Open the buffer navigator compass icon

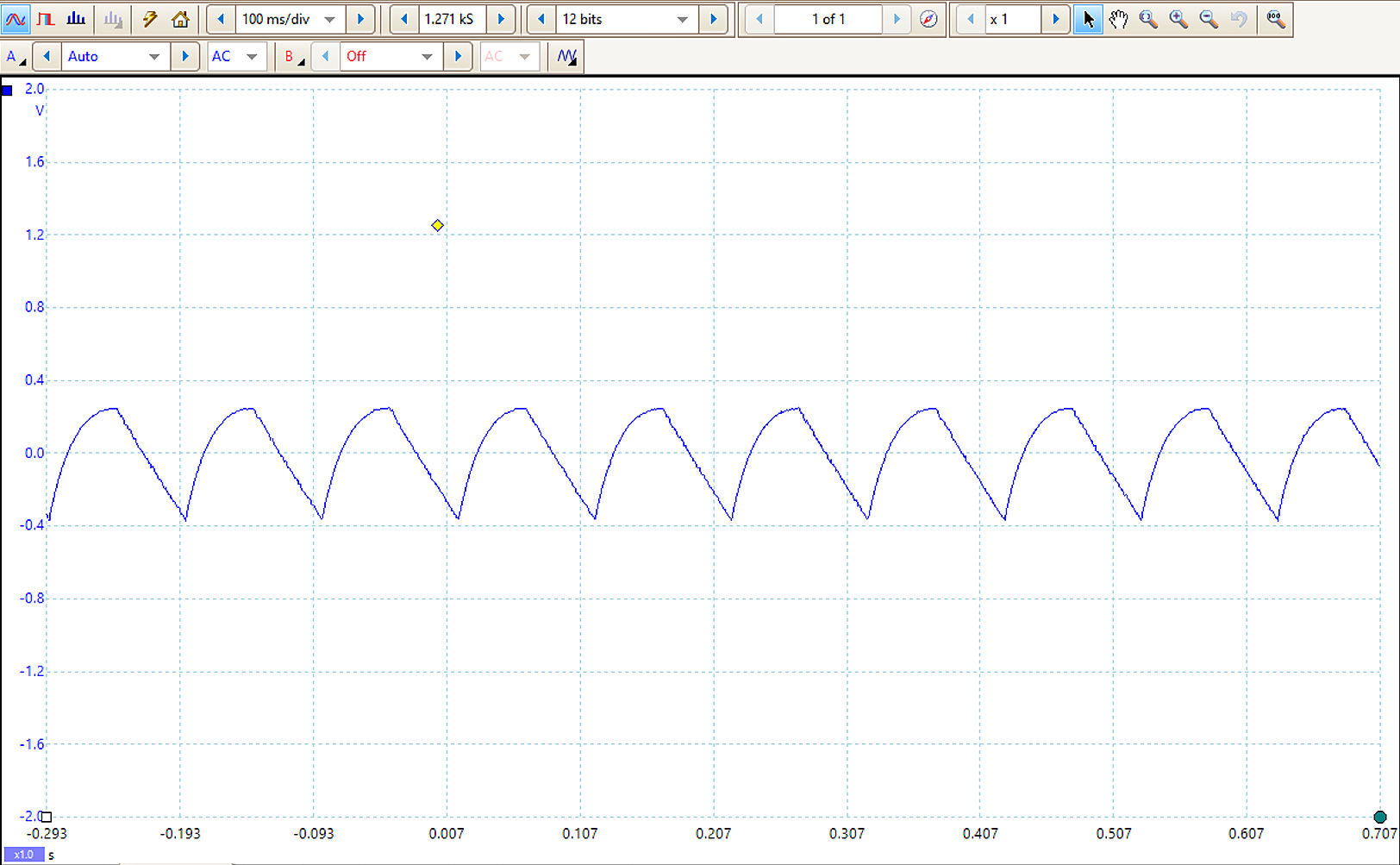pyautogui.click(x=928, y=19)
